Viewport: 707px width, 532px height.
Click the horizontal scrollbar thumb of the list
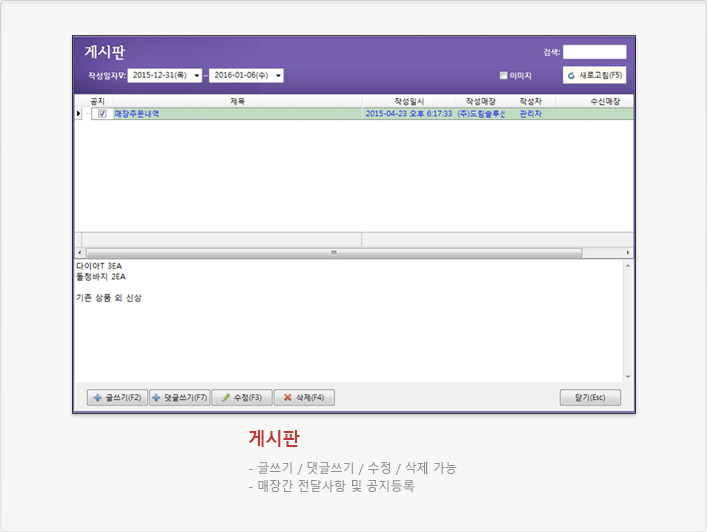(x=334, y=252)
